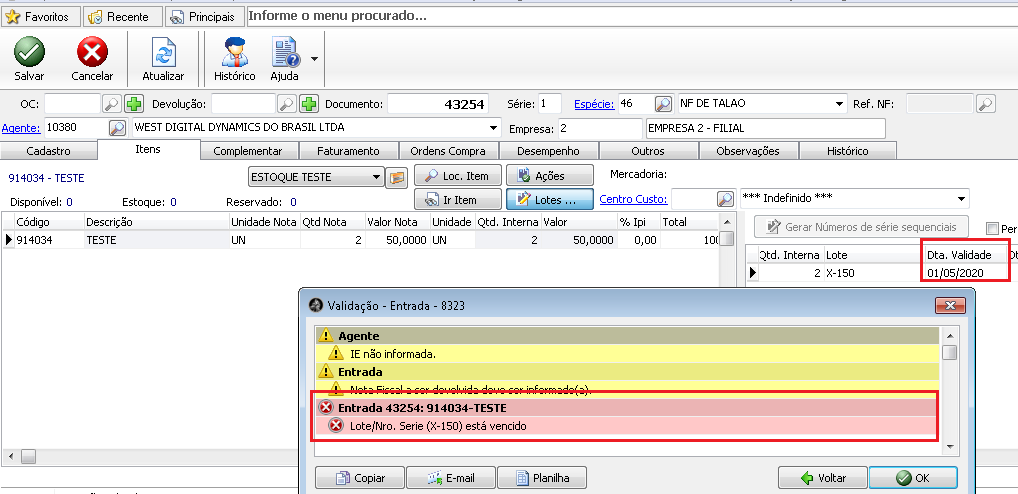Click the Série input field
Image resolution: width=1018 pixels, height=494 pixels.
click(x=550, y=104)
